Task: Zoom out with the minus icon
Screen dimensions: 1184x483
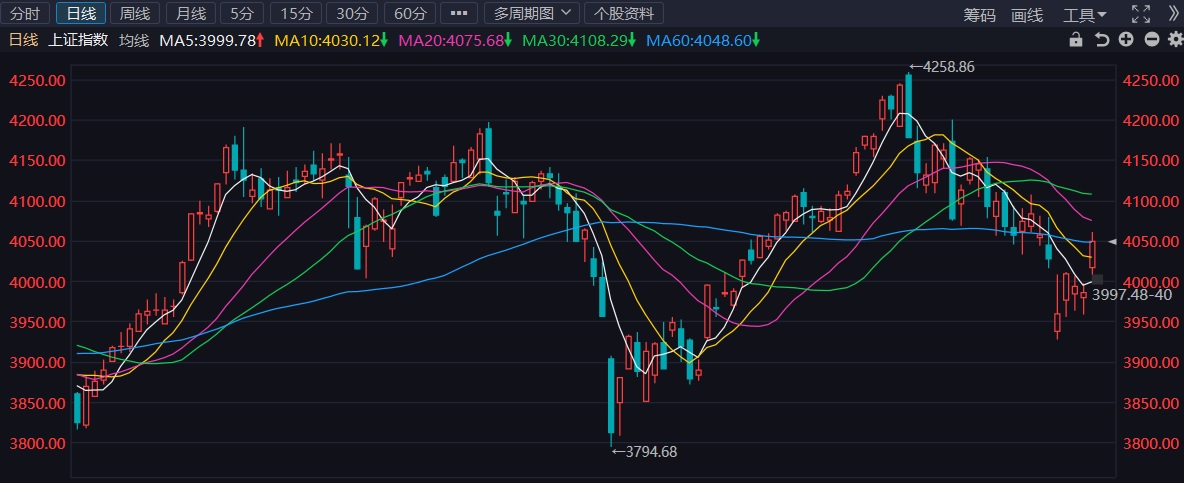Action: 1152,41
